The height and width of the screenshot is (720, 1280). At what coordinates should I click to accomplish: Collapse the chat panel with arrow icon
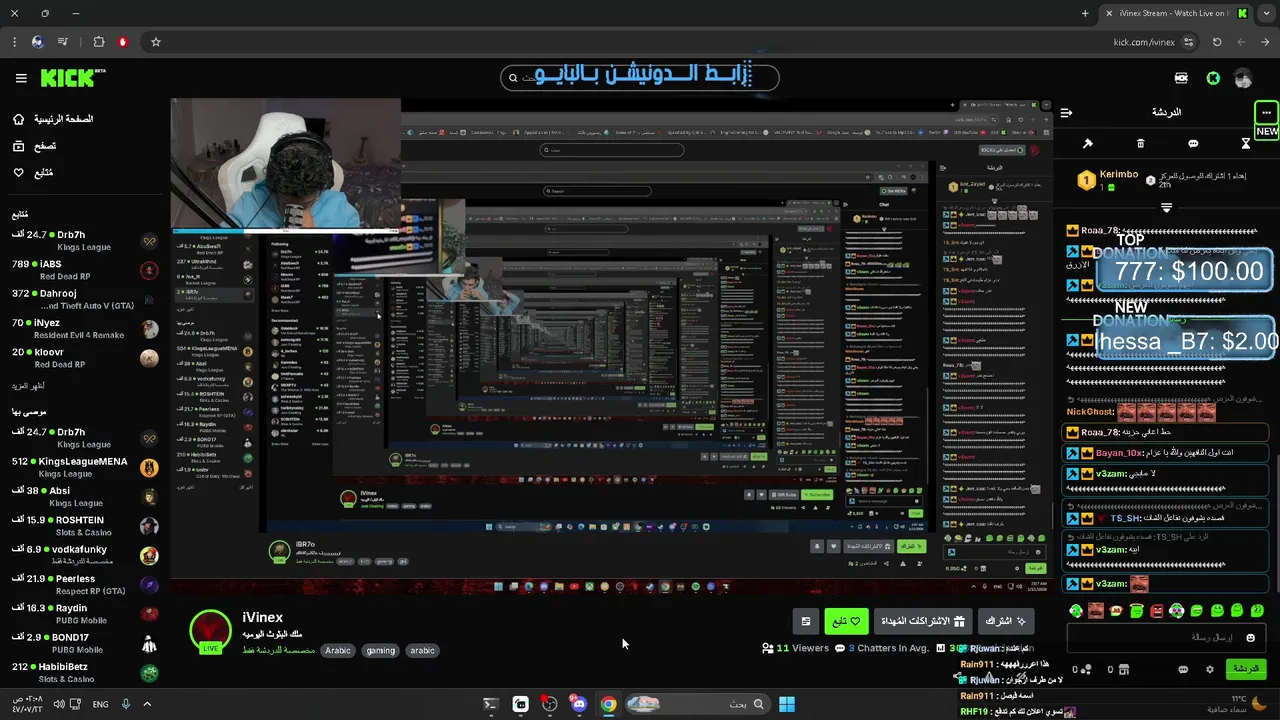point(1067,113)
